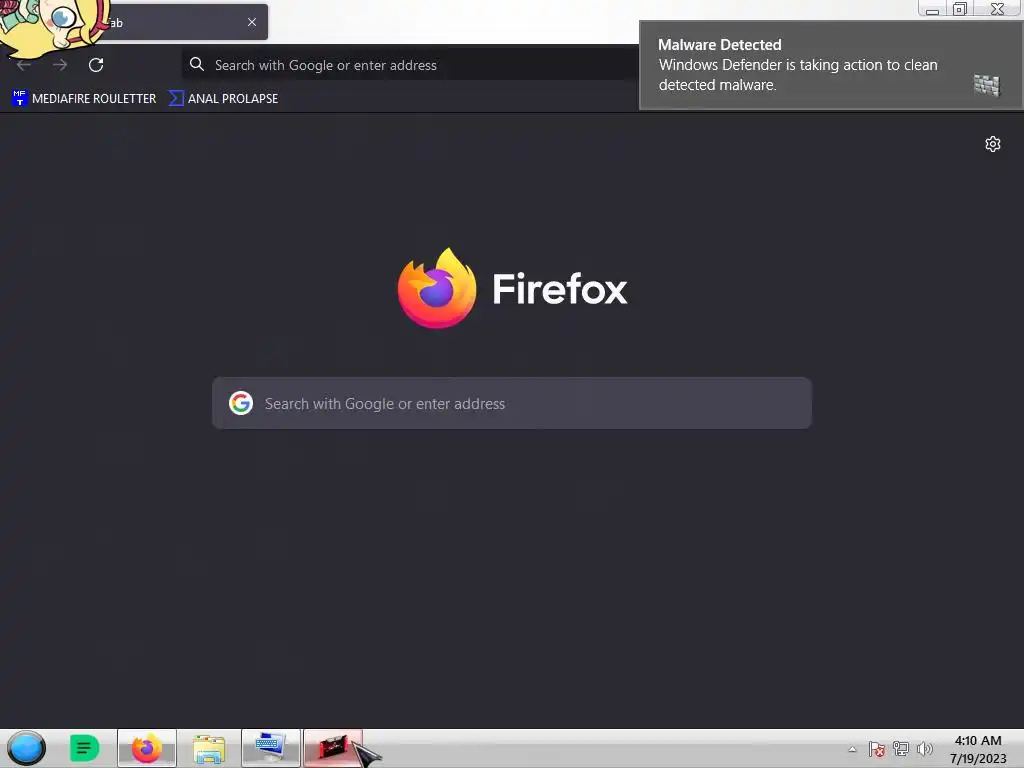This screenshot has height=768, width=1024.
Task: Close the Firefox window
Action: (997, 8)
